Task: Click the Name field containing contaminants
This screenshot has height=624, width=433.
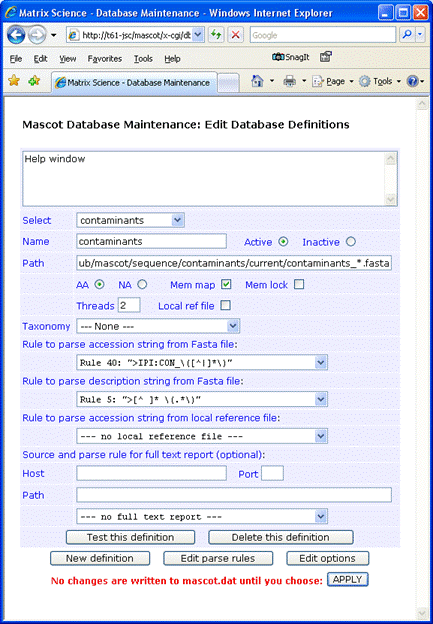Action: (x=151, y=241)
